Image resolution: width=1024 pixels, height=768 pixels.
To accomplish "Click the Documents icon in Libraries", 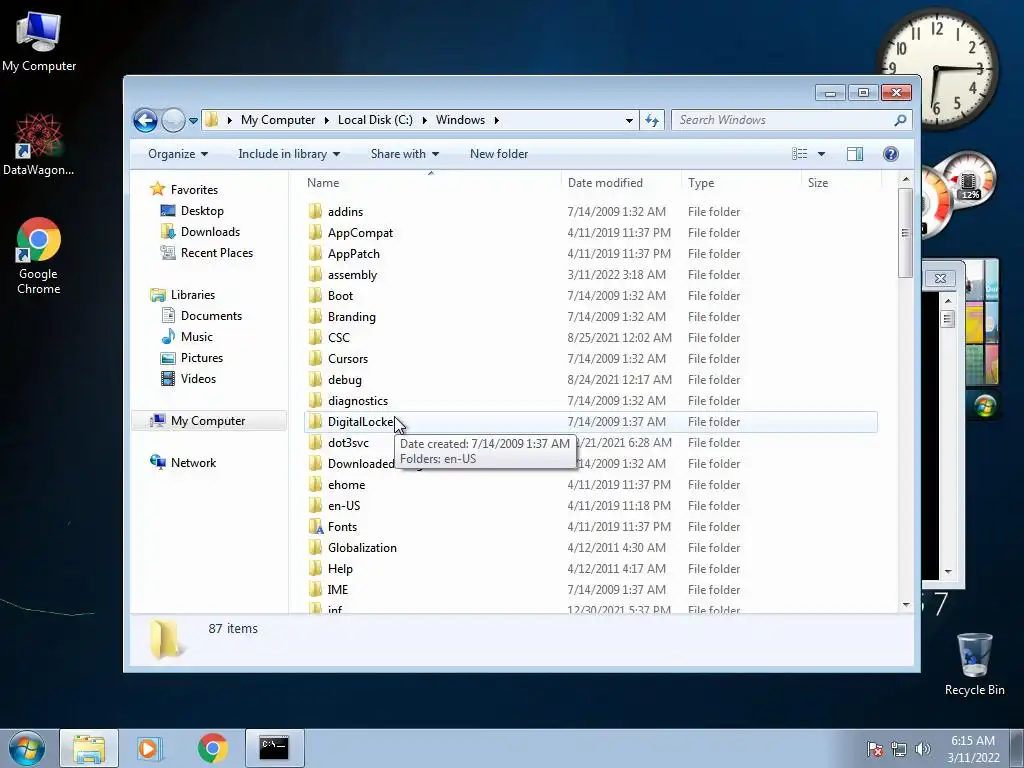I will pos(168,315).
